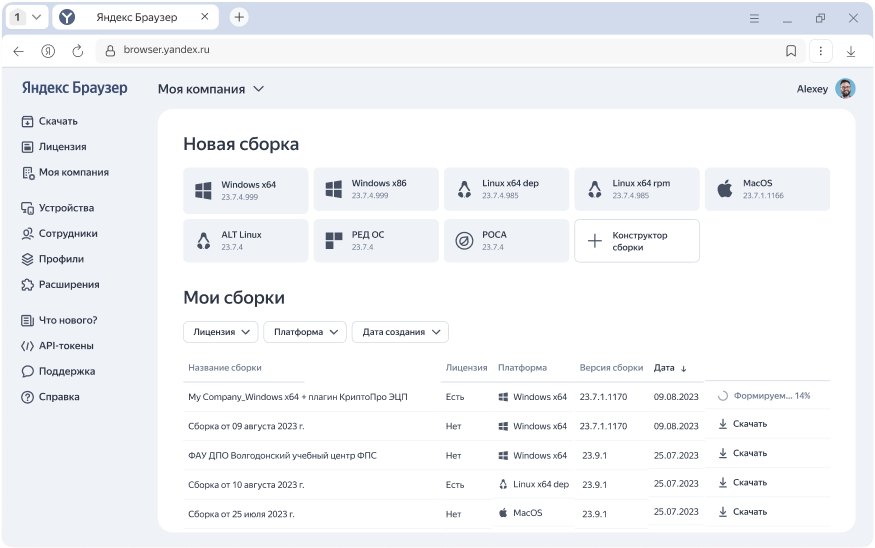Screen dimensions: 875x548
Task: Open the browser hamburger menu
Action: pyautogui.click(x=754, y=18)
